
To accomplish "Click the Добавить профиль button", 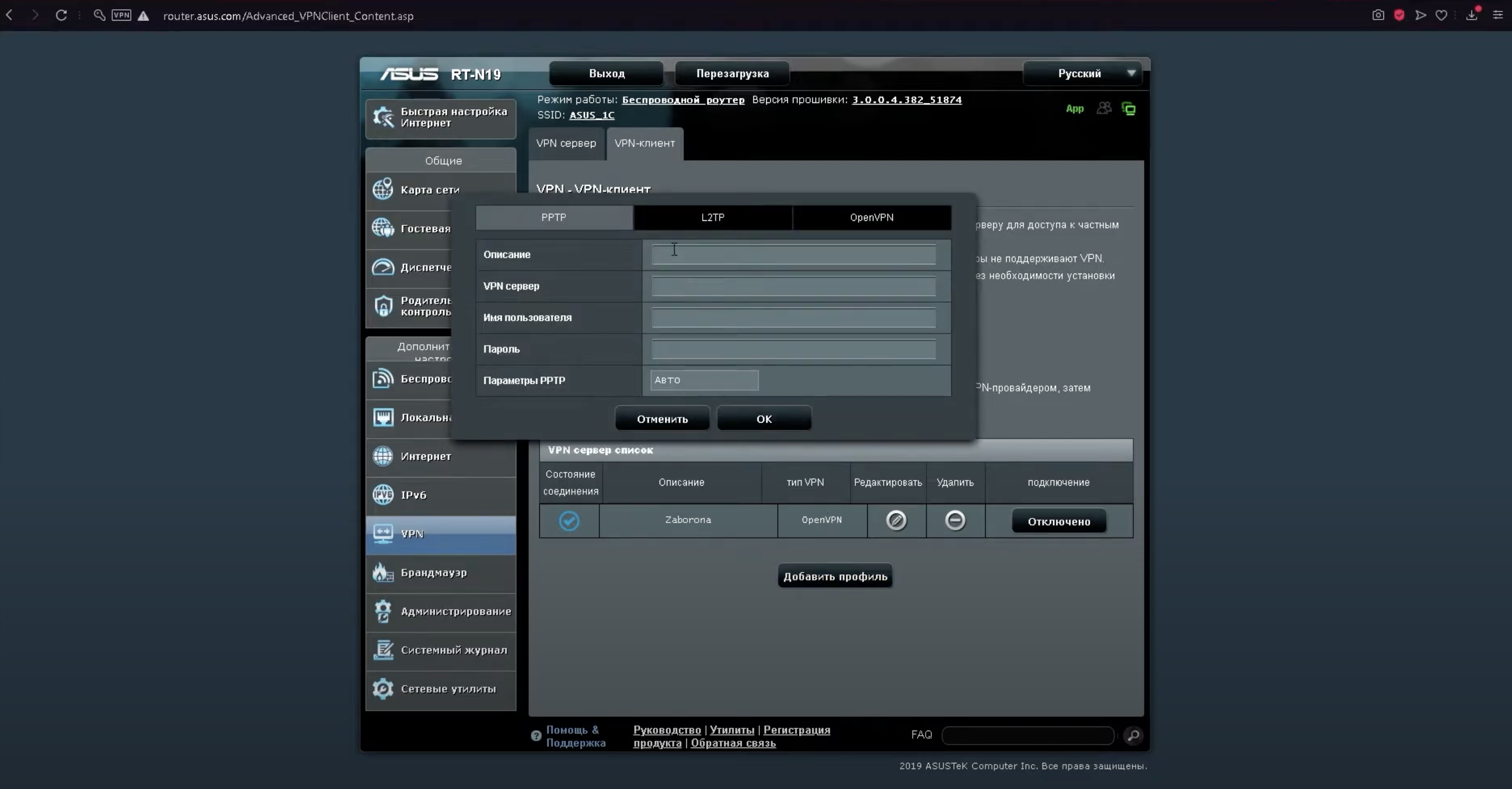I will (x=834, y=576).
